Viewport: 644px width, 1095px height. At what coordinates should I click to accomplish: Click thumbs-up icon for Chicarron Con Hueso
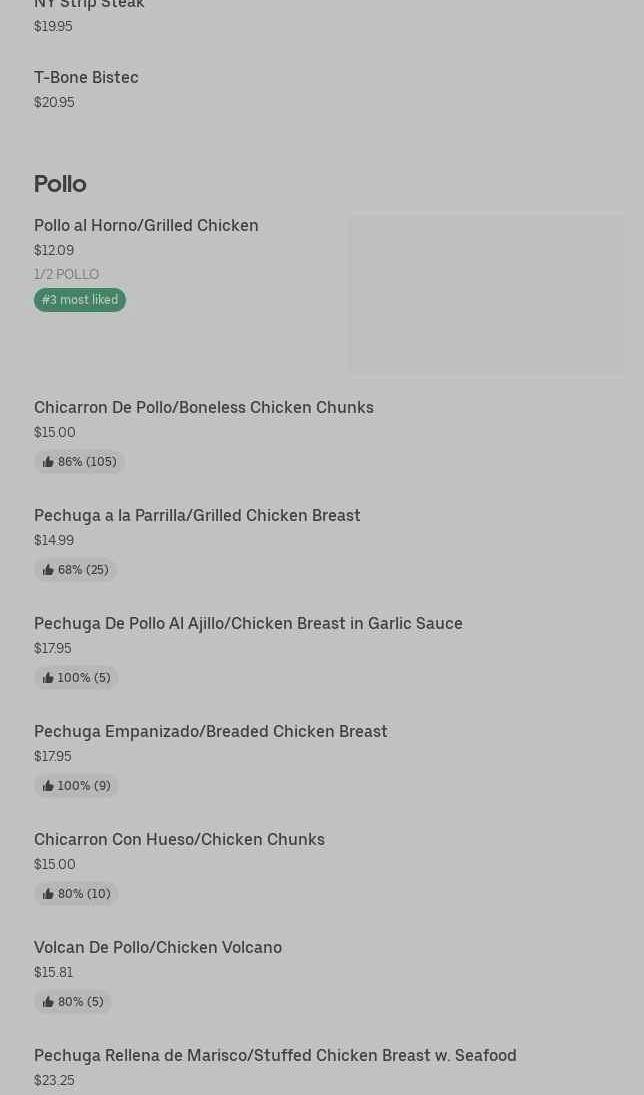pyautogui.click(x=48, y=894)
